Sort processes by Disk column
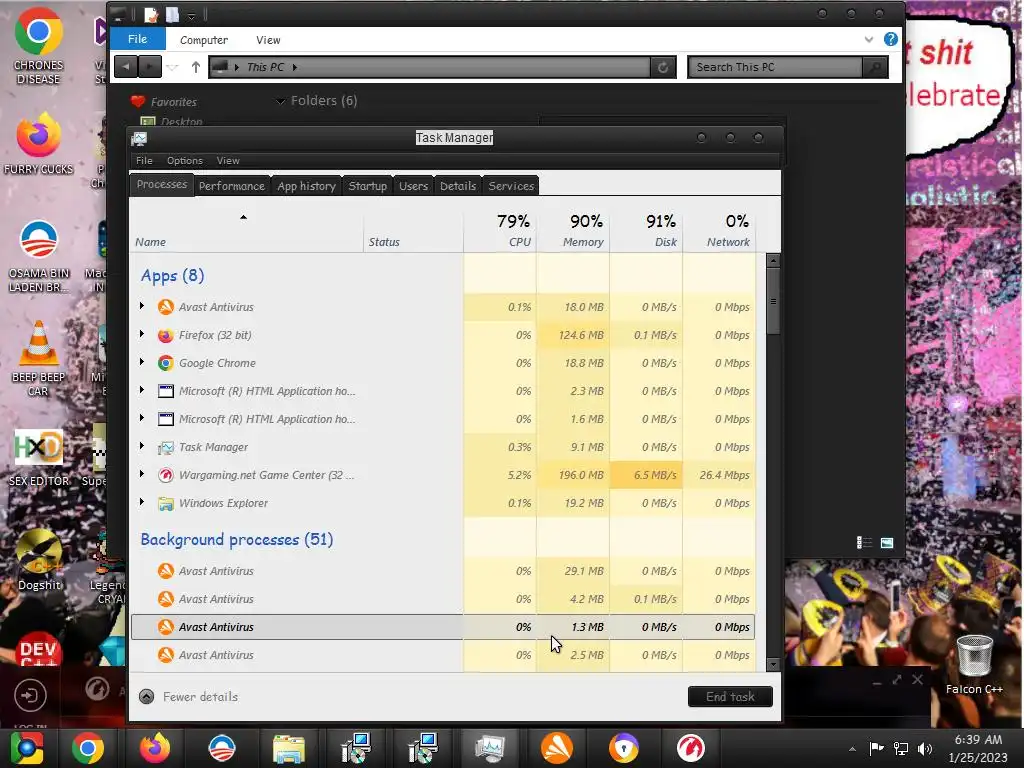1024x768 pixels. pos(647,231)
